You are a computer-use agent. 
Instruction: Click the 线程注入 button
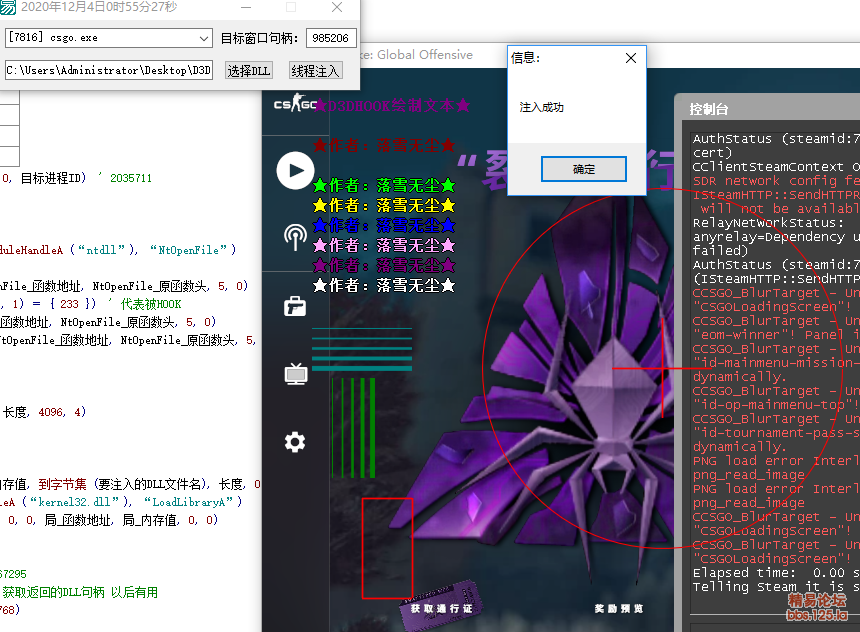tap(315, 71)
